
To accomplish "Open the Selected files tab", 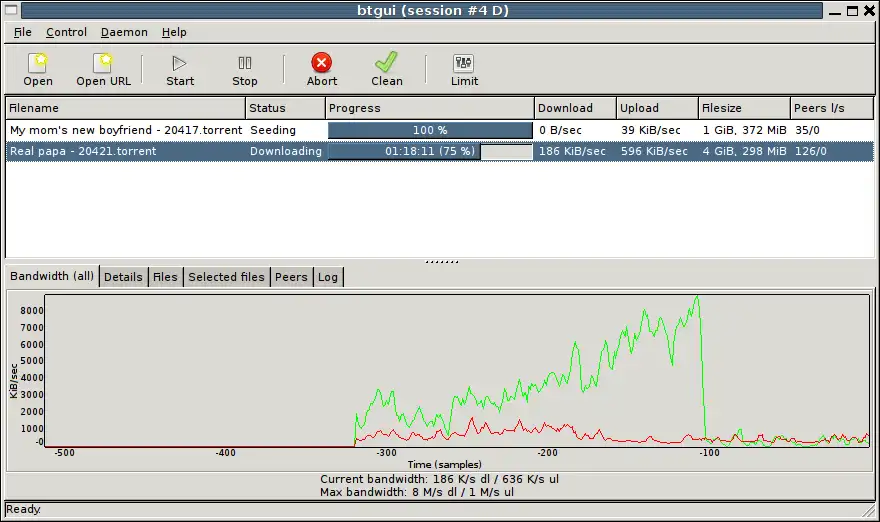I will coord(226,277).
